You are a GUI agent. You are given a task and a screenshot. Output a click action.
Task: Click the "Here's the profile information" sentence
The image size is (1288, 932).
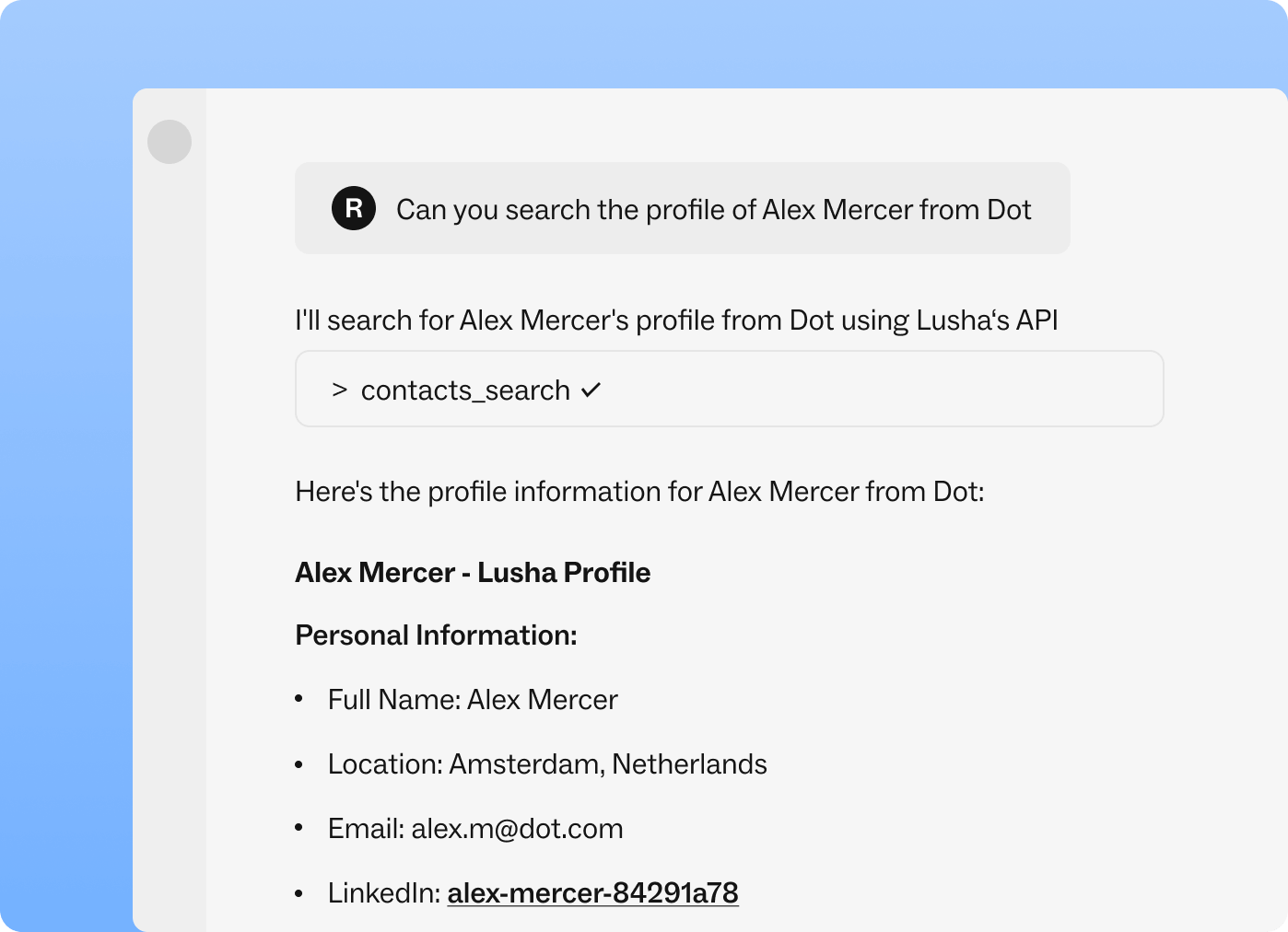coord(639,492)
